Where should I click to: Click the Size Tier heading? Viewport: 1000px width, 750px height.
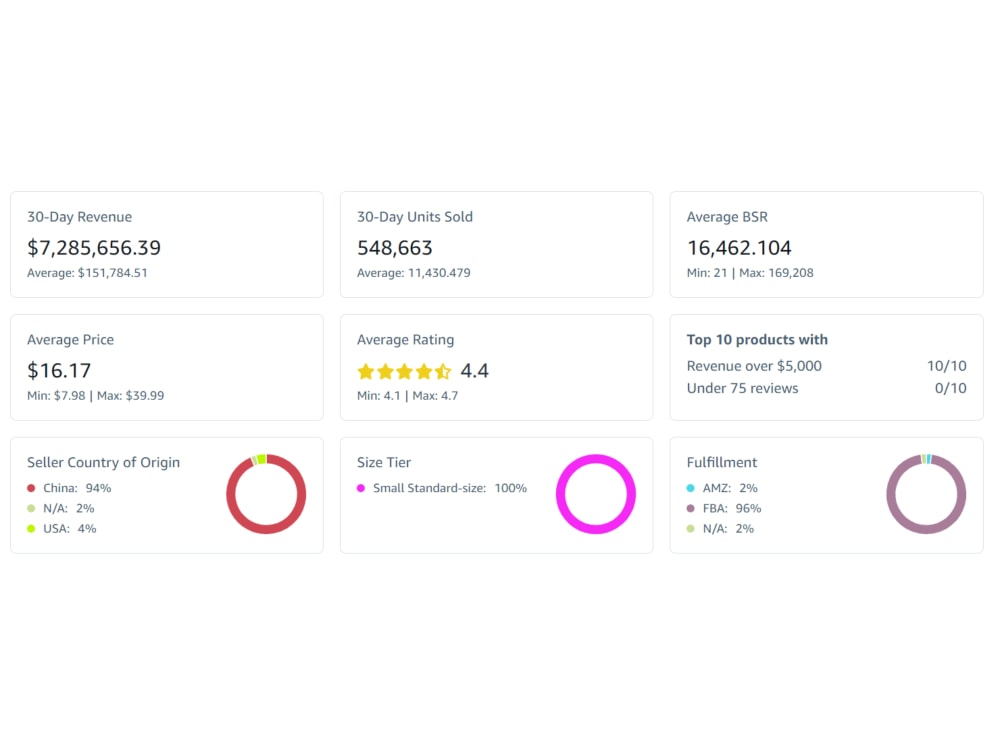click(x=384, y=462)
